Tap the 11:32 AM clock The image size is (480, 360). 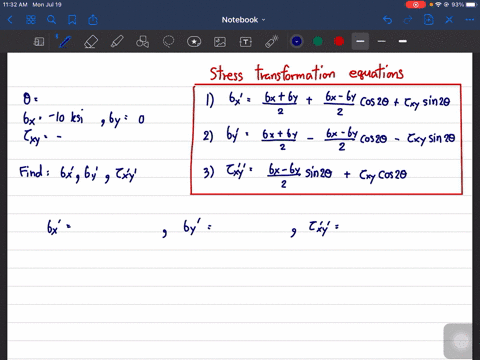tap(15, 5)
